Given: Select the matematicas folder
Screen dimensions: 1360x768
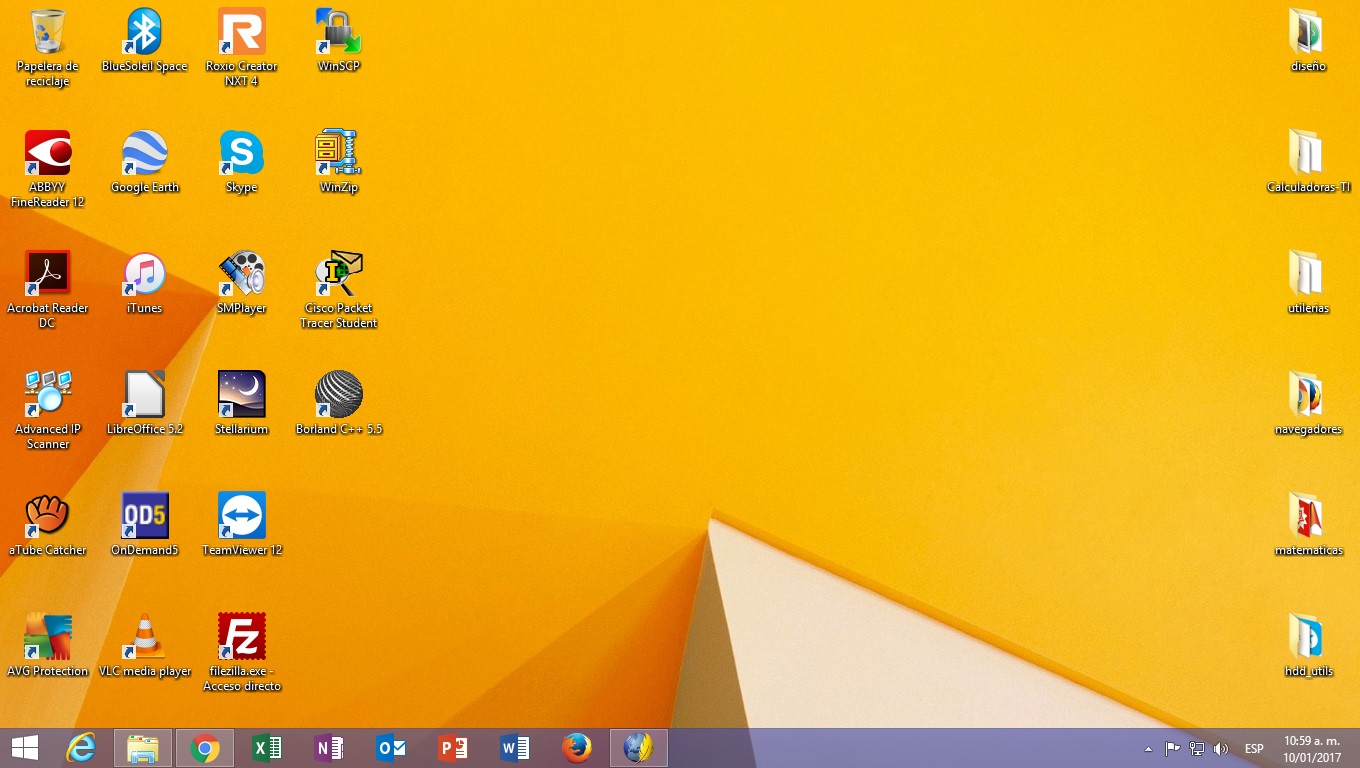Looking at the screenshot, I should click(x=1307, y=516).
